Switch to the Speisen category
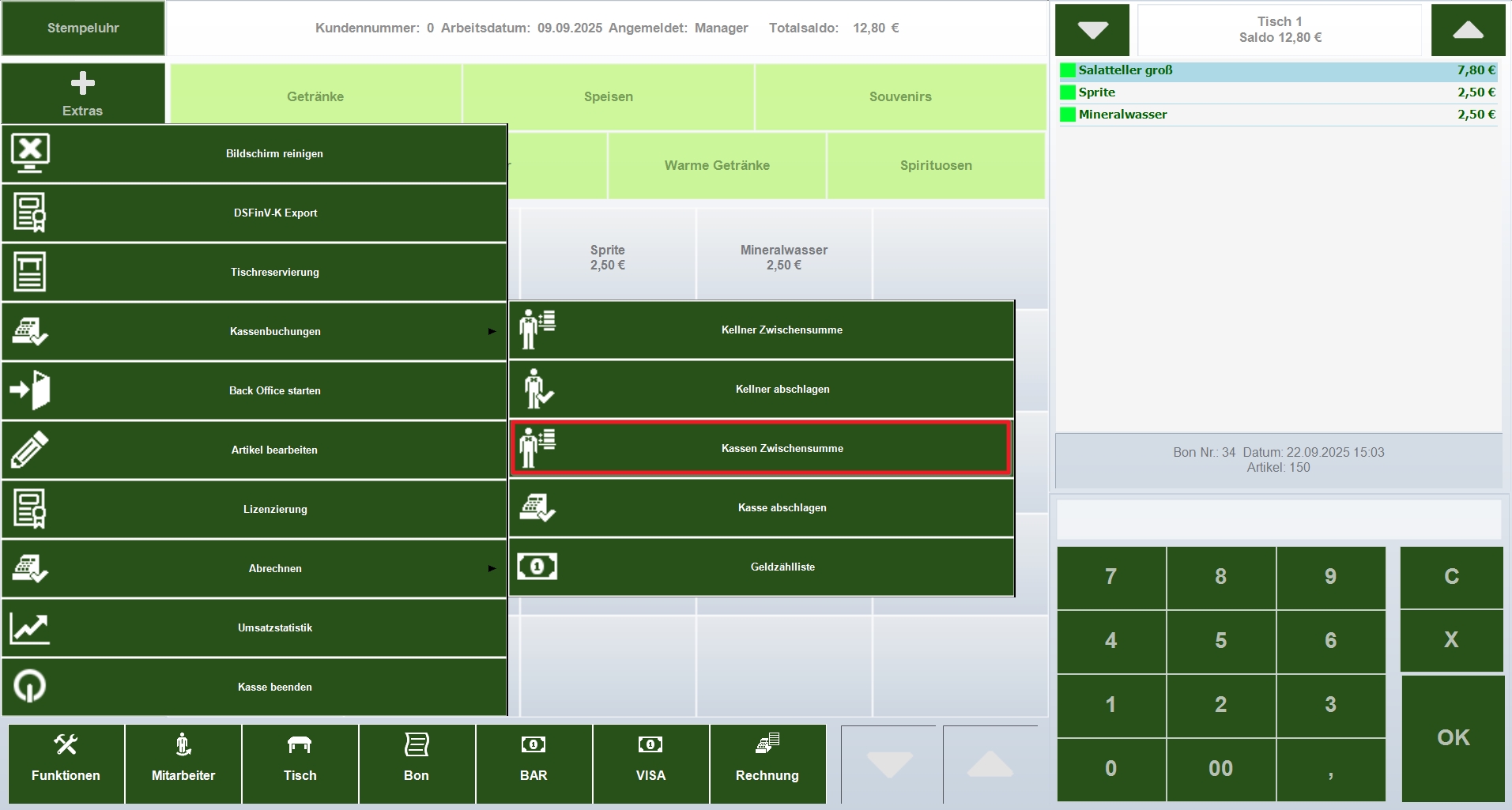 tap(609, 96)
